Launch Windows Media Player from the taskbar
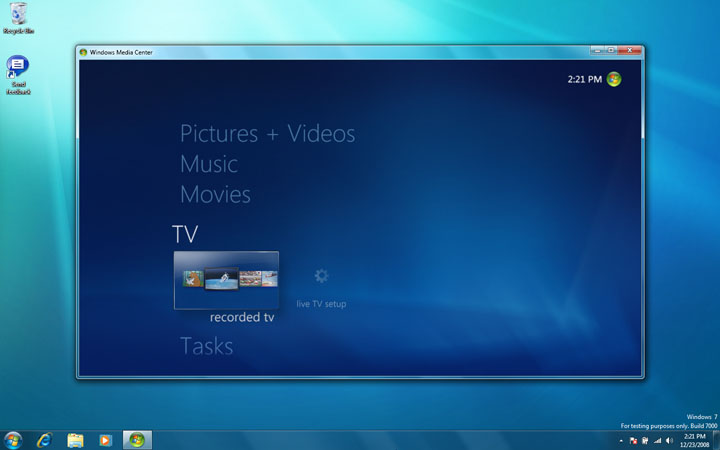This screenshot has height=450, width=720. [105, 440]
